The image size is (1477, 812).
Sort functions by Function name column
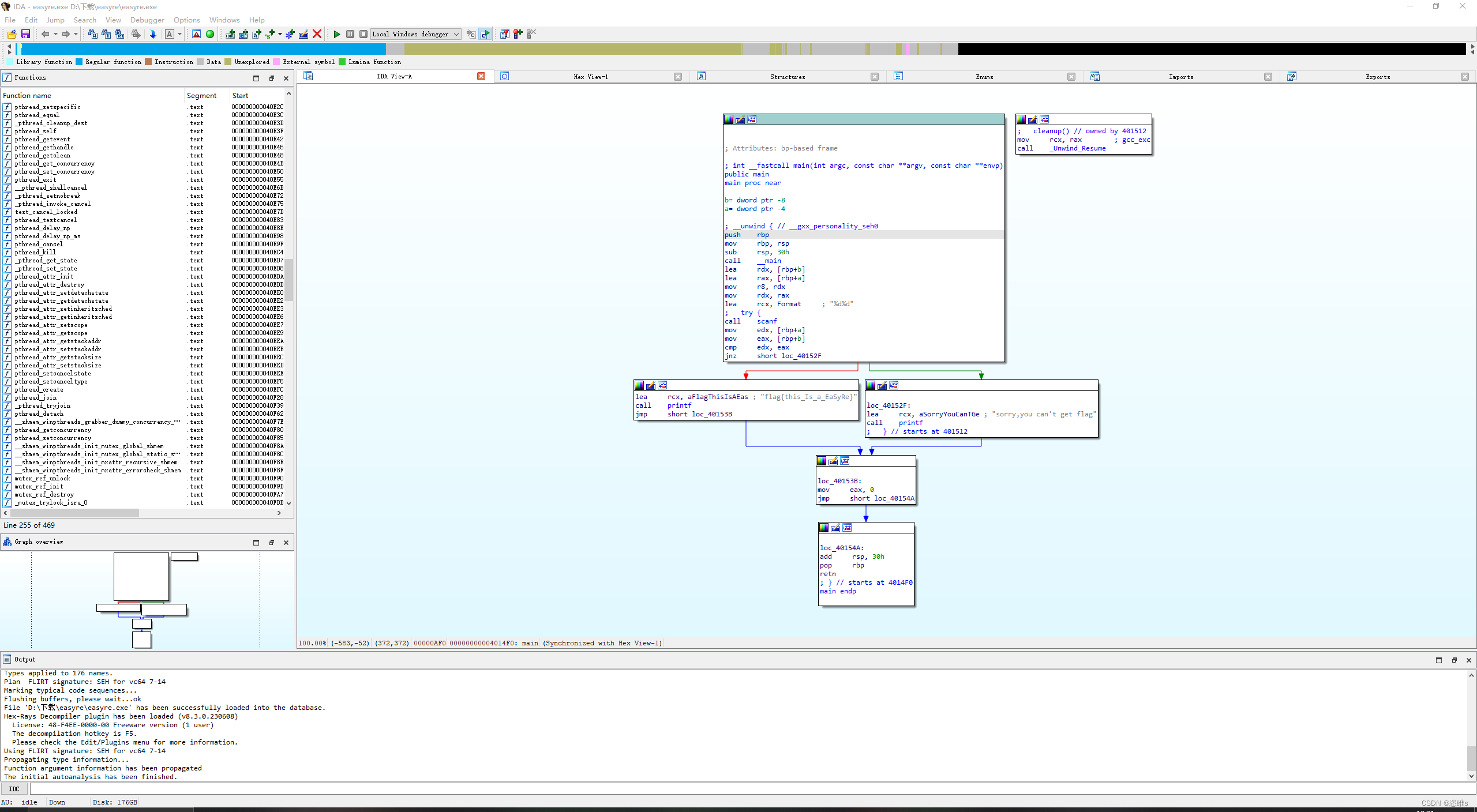pyautogui.click(x=92, y=96)
